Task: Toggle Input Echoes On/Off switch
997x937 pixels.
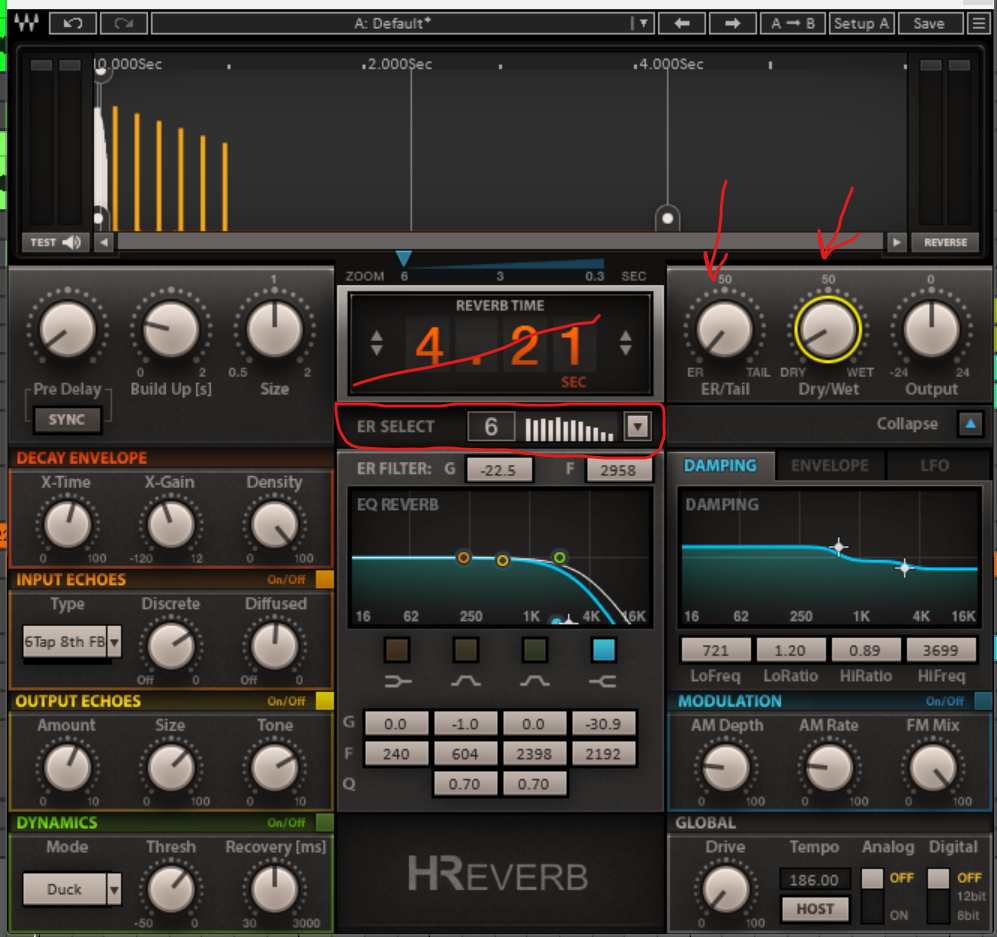Action: [x=324, y=580]
